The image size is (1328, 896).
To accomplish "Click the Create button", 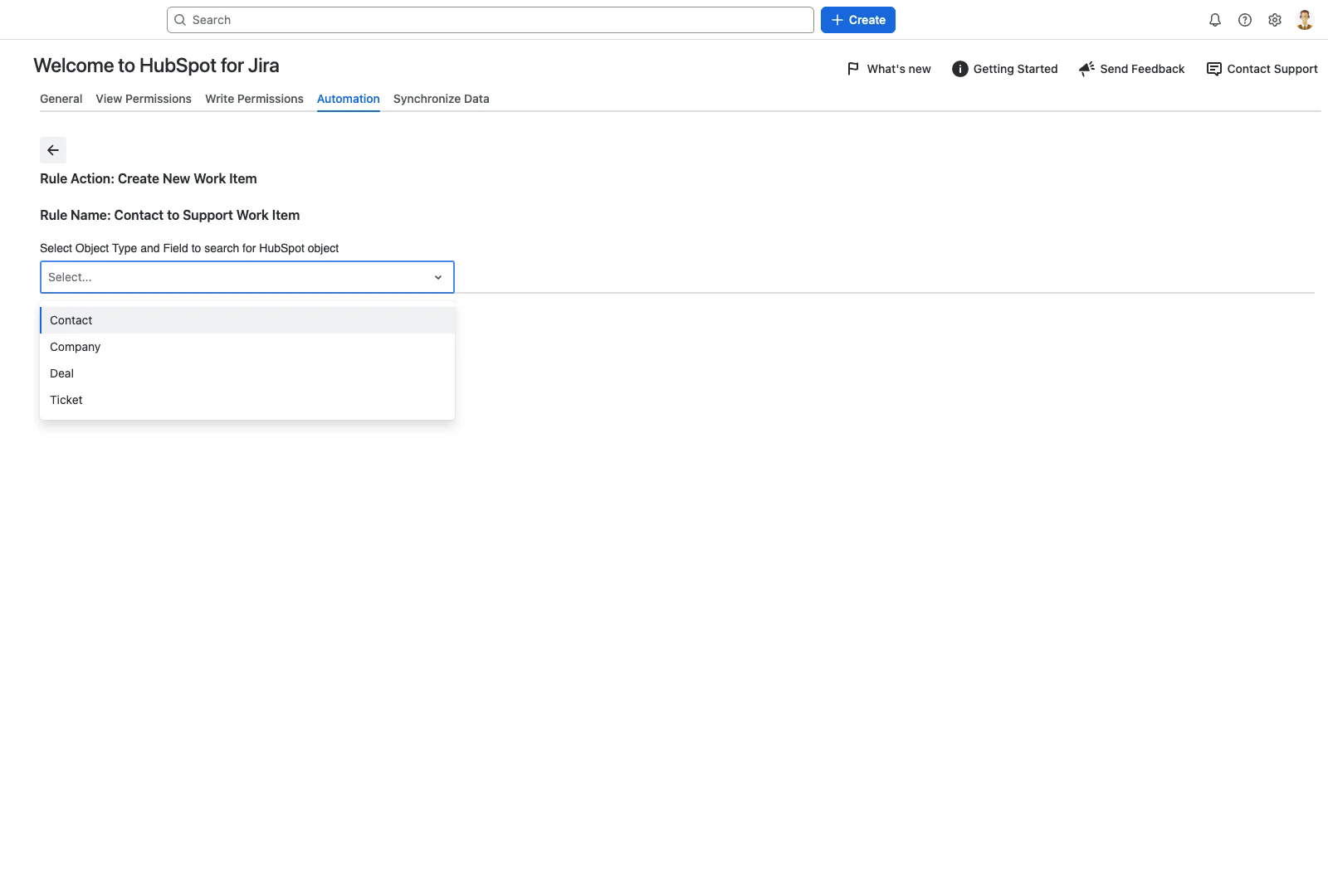I will pos(858,20).
